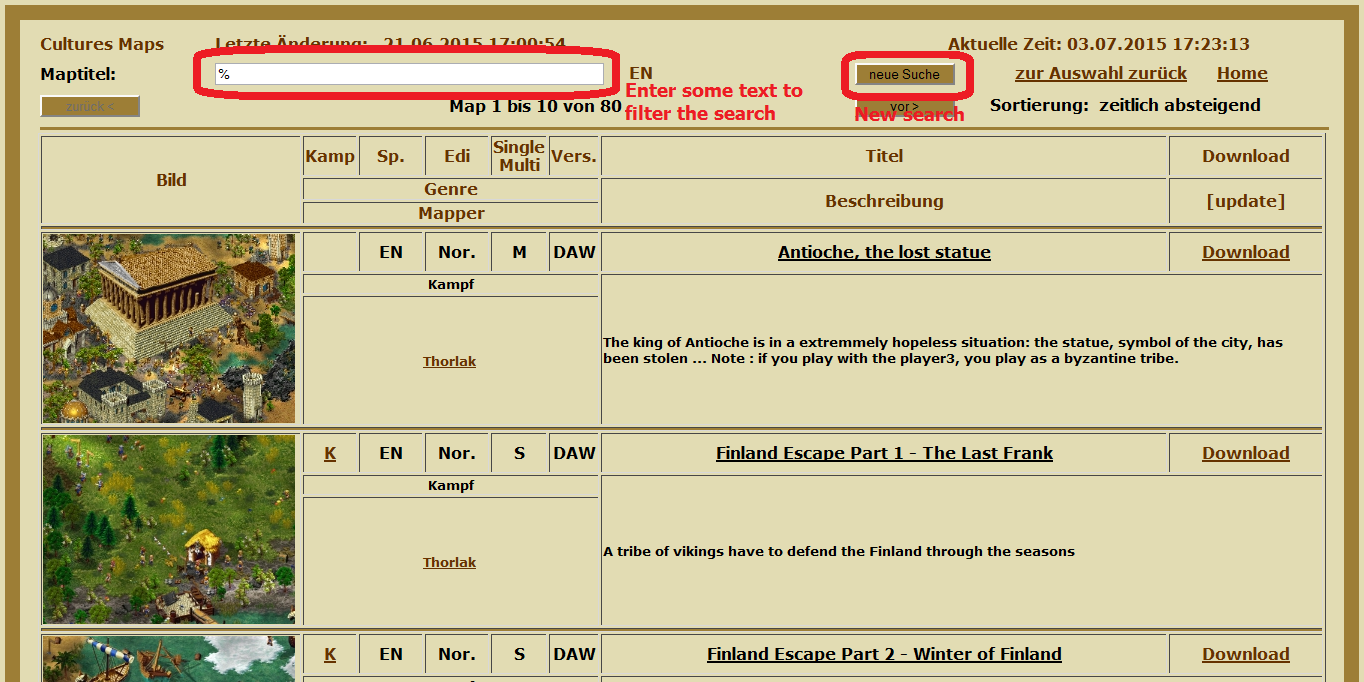
Task: Click the Beschreibung header cell
Action: [x=884, y=201]
